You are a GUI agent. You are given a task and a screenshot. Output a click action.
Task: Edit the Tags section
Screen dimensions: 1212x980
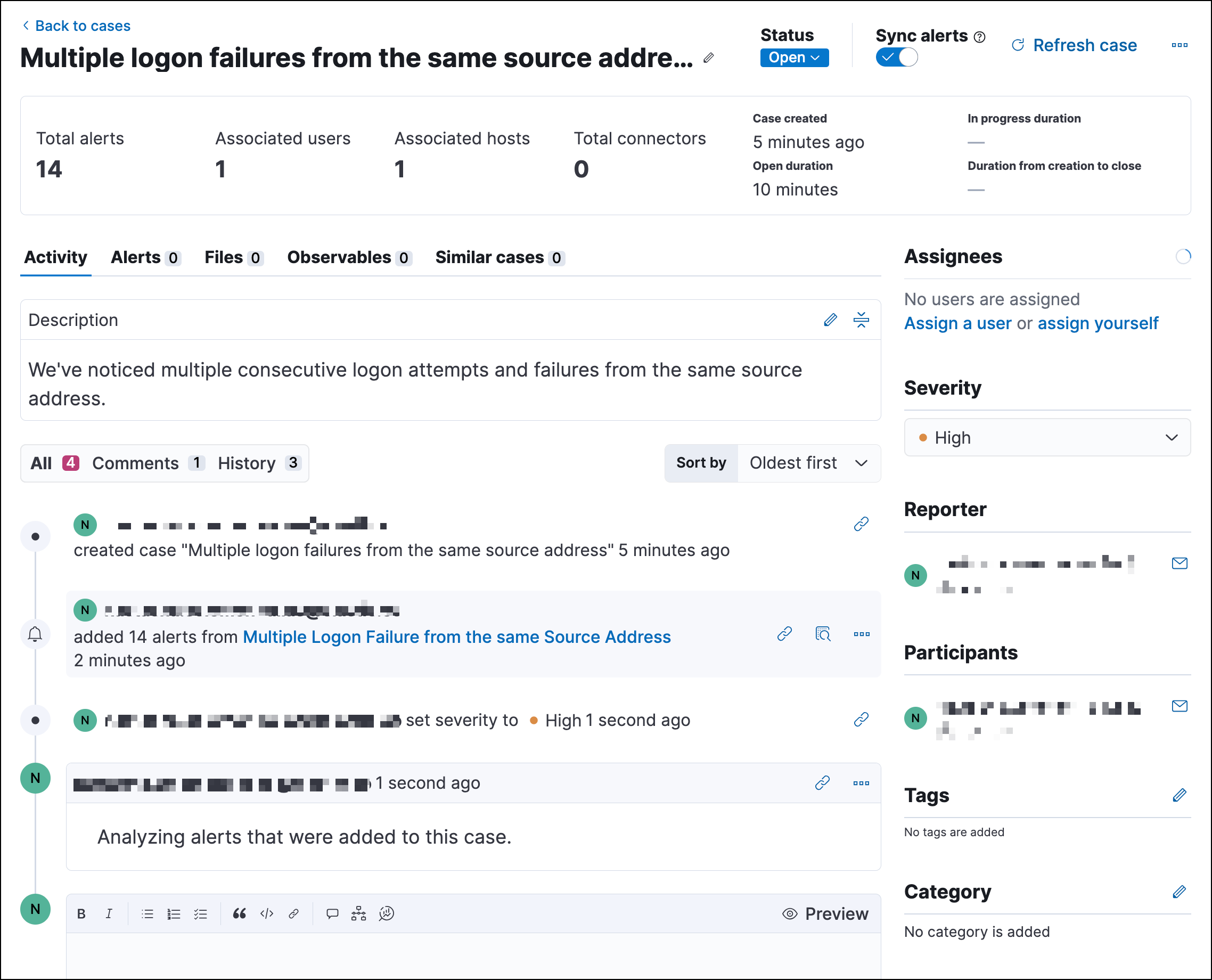(x=1180, y=795)
